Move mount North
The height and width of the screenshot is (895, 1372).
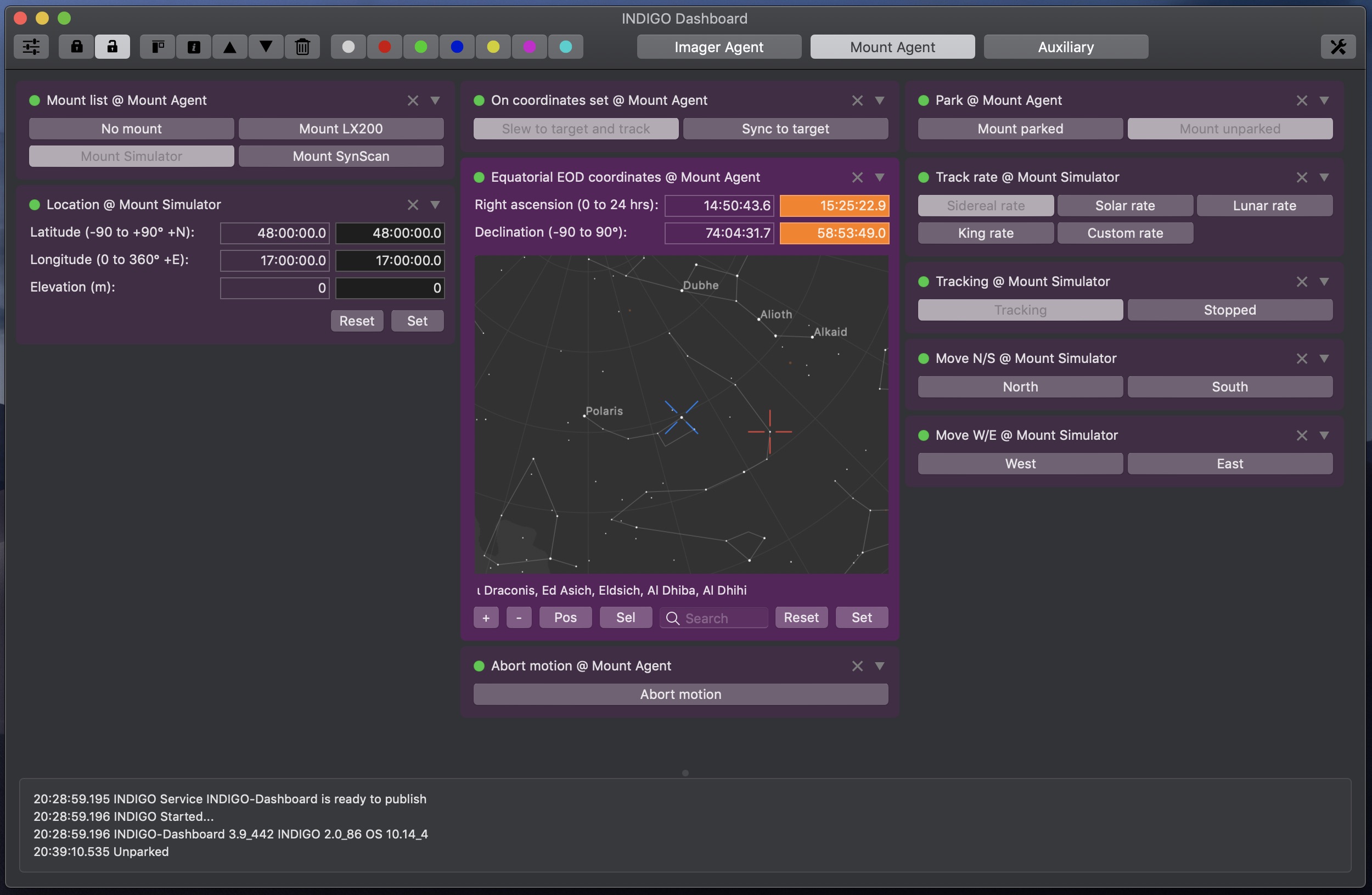1020,387
